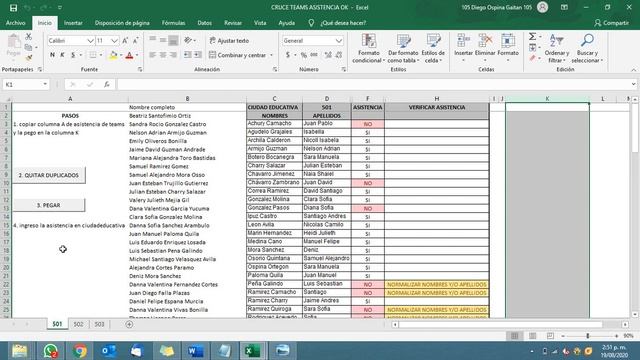Open Formato condicional menu
Screen dimensions: 640x360
pos(369,48)
